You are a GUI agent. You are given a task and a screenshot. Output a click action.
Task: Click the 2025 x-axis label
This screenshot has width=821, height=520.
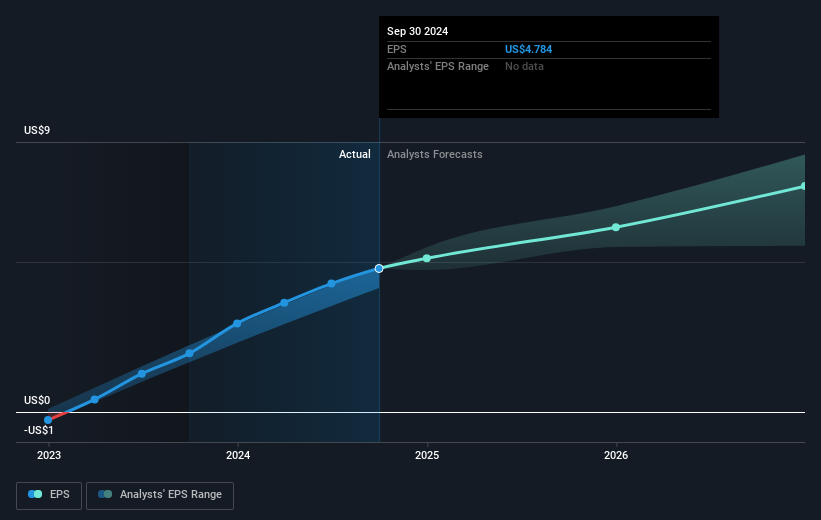click(x=427, y=455)
